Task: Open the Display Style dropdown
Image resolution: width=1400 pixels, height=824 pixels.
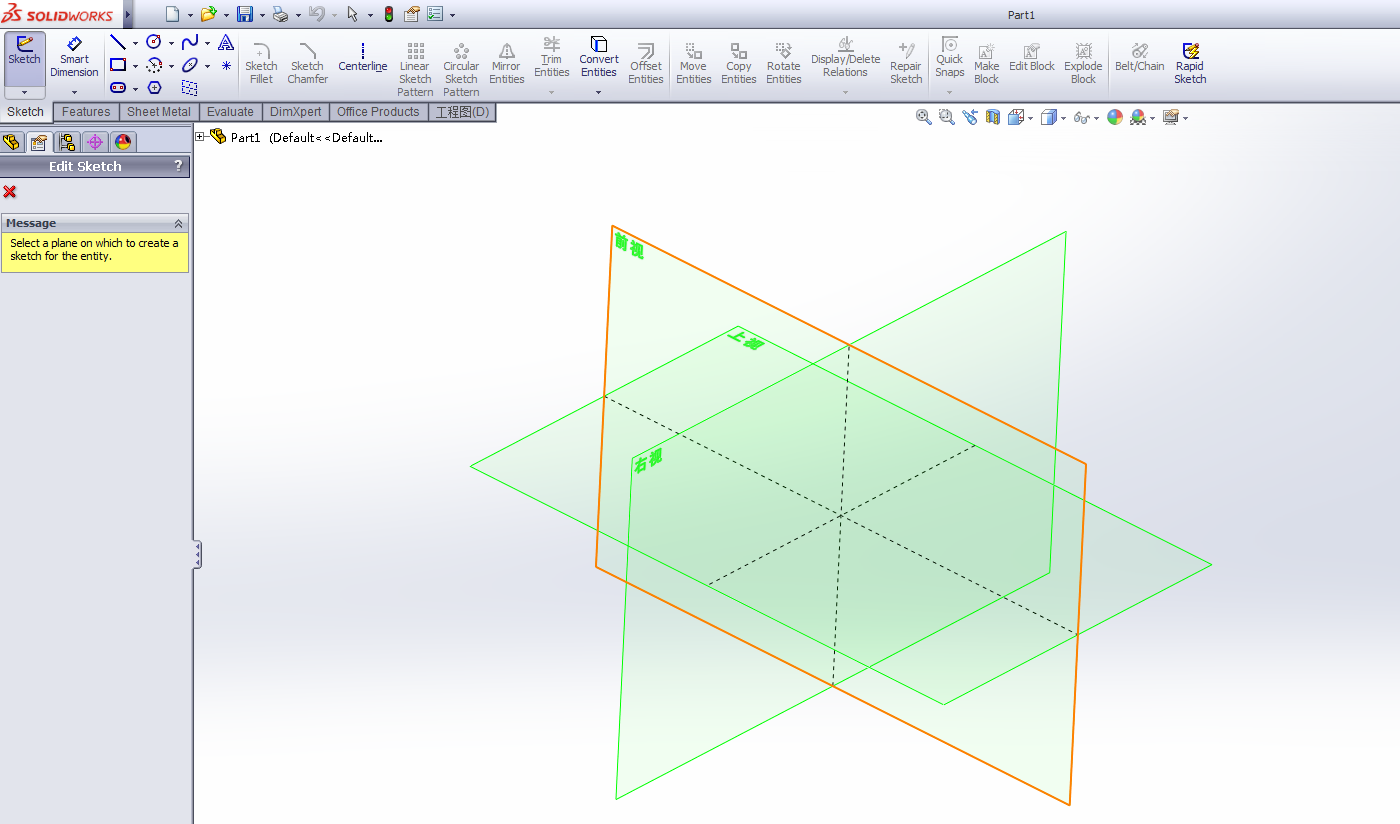Action: click(x=1062, y=118)
